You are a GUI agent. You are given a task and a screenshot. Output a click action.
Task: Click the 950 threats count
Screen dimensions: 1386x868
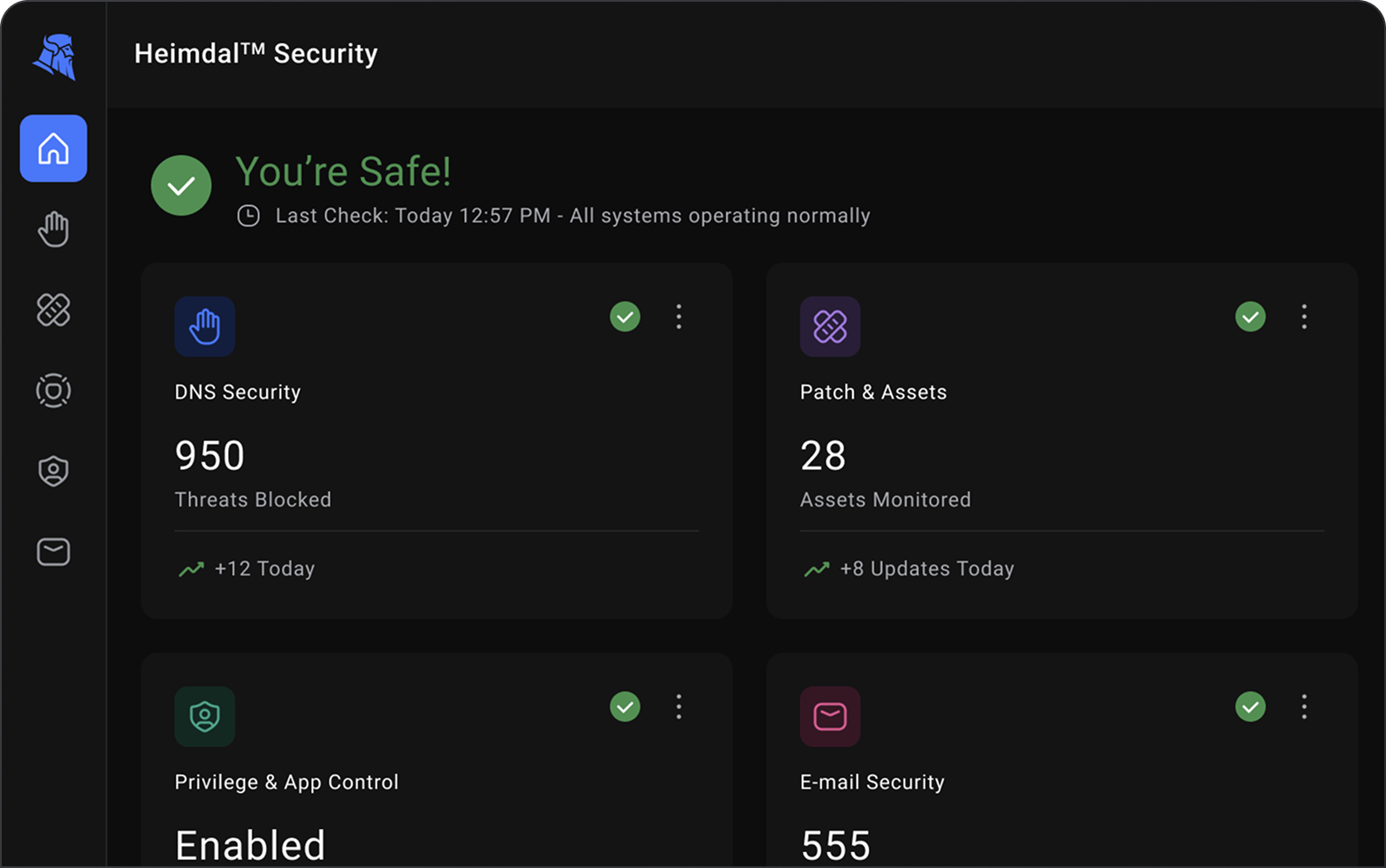pos(209,456)
